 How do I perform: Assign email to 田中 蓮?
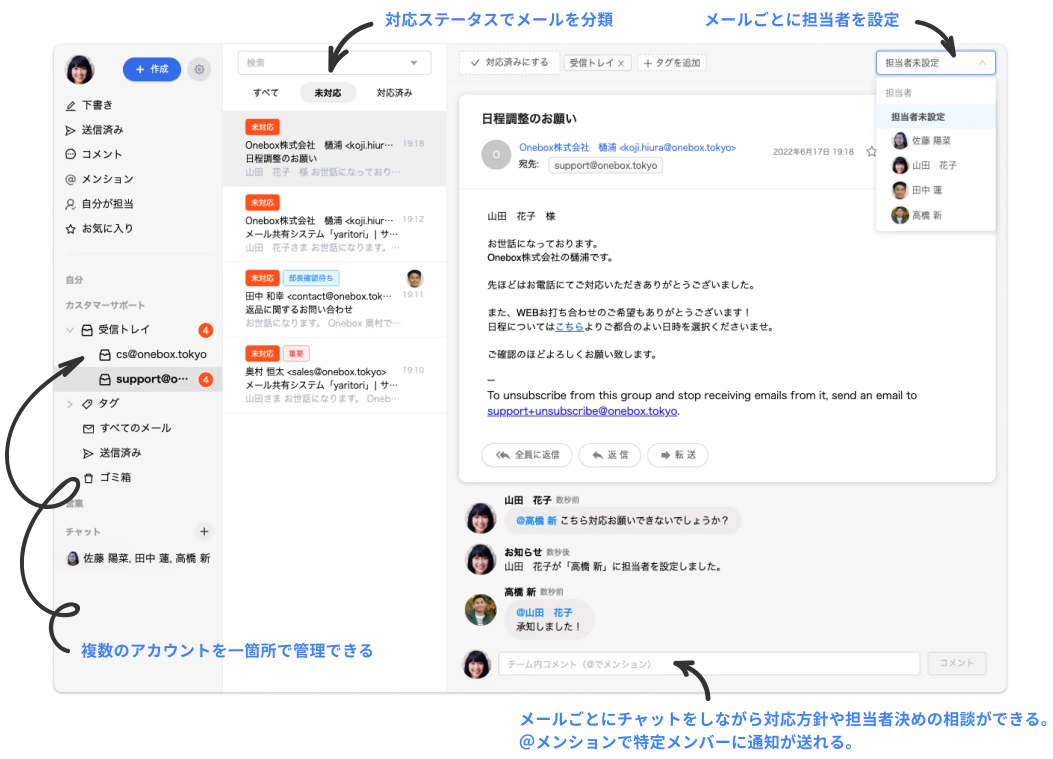(x=935, y=190)
